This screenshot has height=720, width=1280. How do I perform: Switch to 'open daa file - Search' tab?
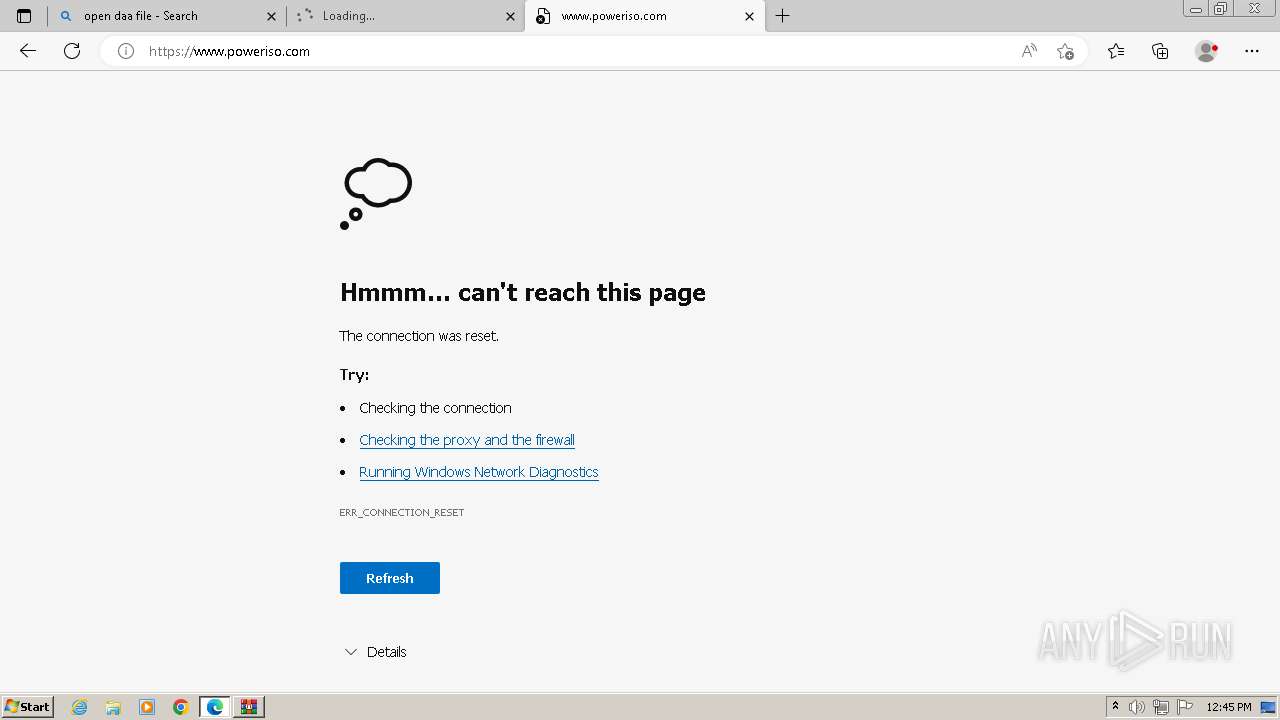click(x=167, y=16)
